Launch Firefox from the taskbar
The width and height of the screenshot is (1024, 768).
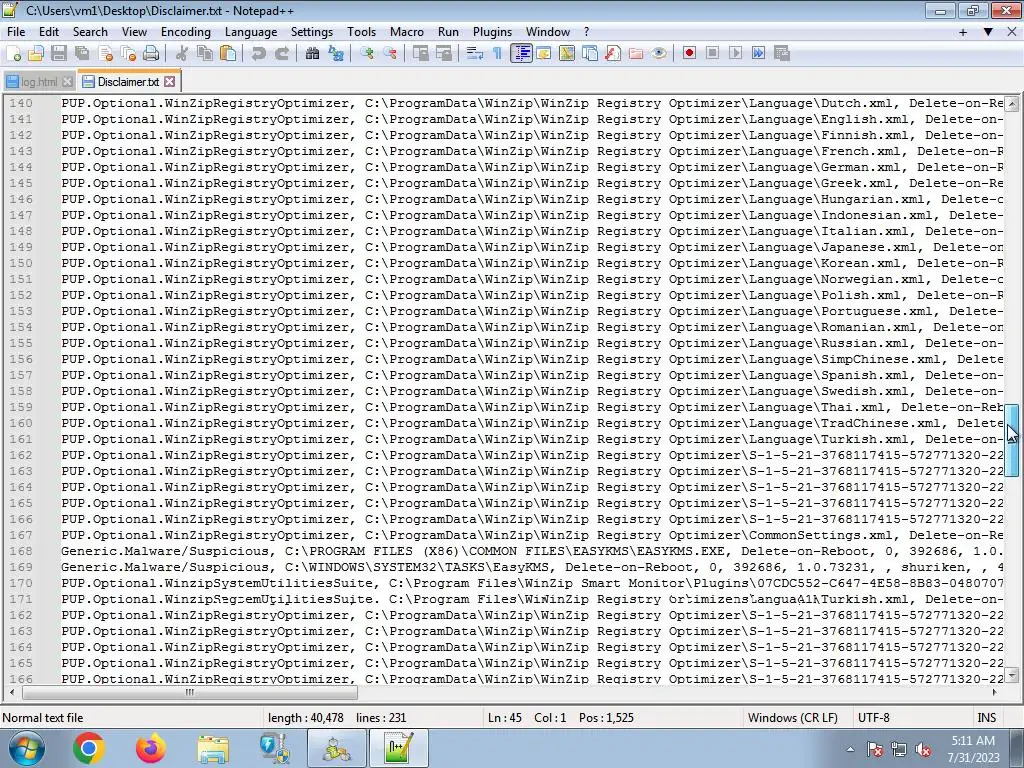pos(151,748)
